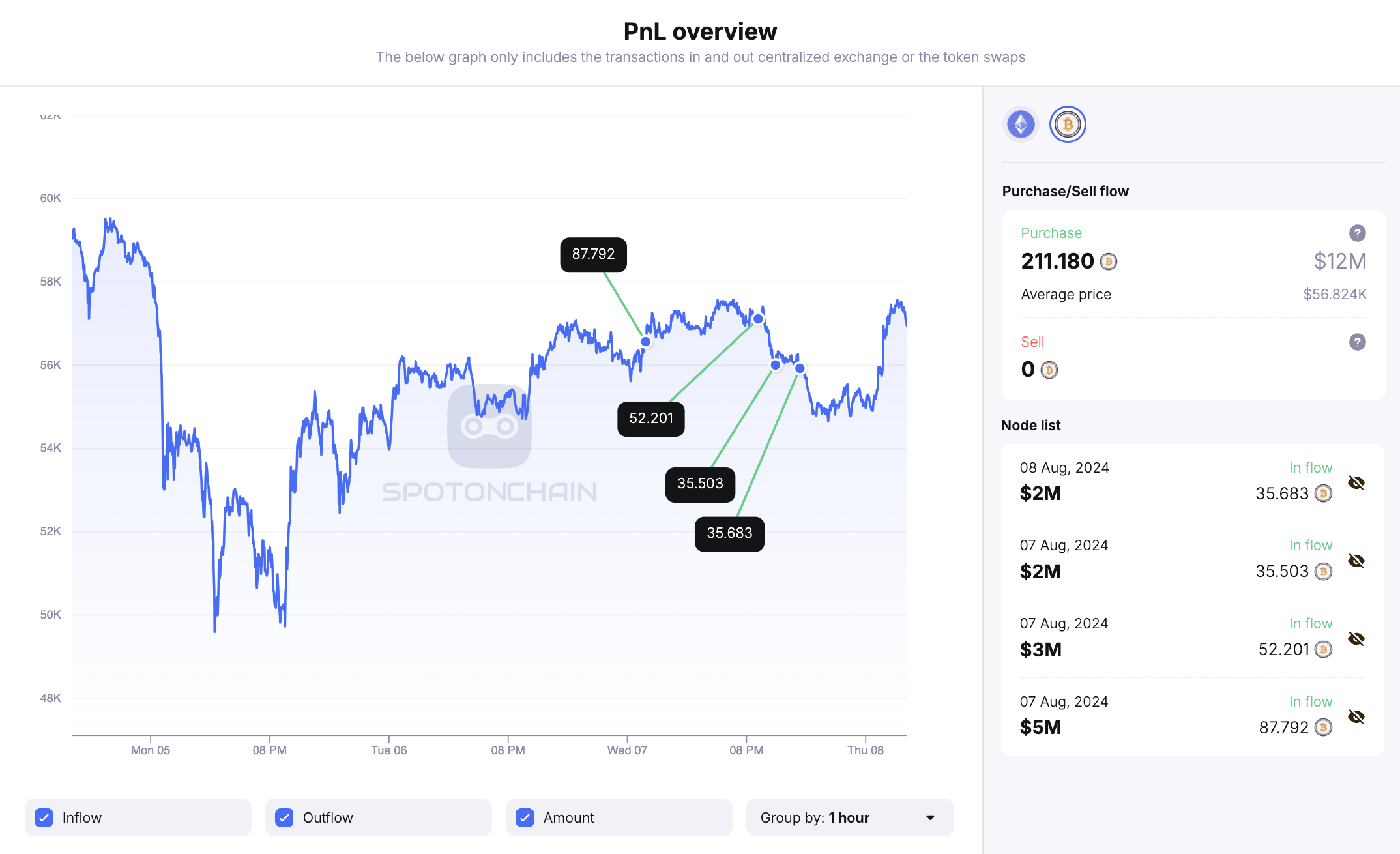Toggle off the Amount checkbox
Viewport: 1400px width, 854px height.
coord(524,817)
